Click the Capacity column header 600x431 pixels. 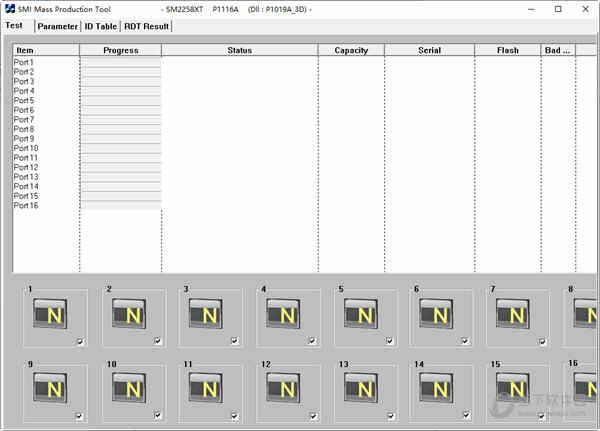point(351,50)
